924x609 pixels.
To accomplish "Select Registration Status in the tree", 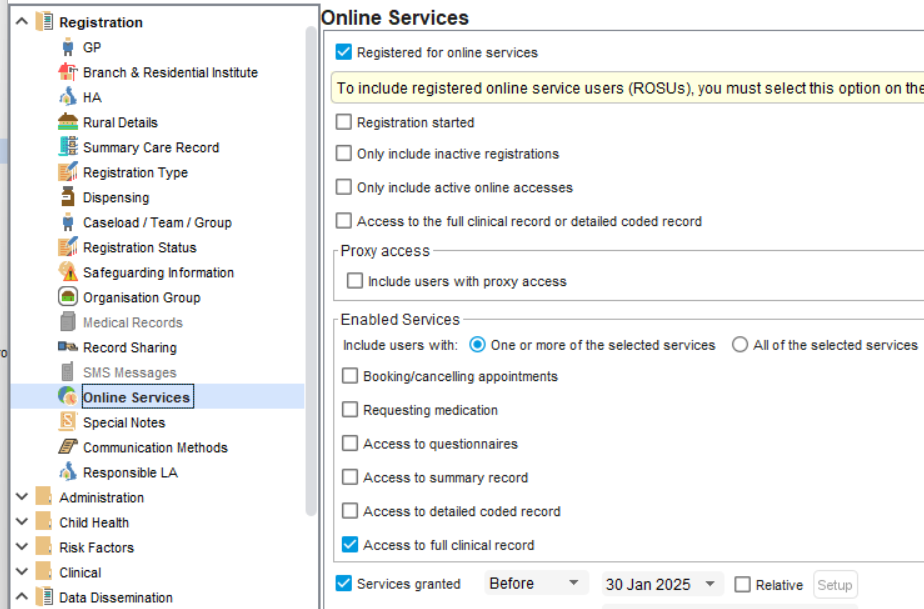I will (139, 247).
